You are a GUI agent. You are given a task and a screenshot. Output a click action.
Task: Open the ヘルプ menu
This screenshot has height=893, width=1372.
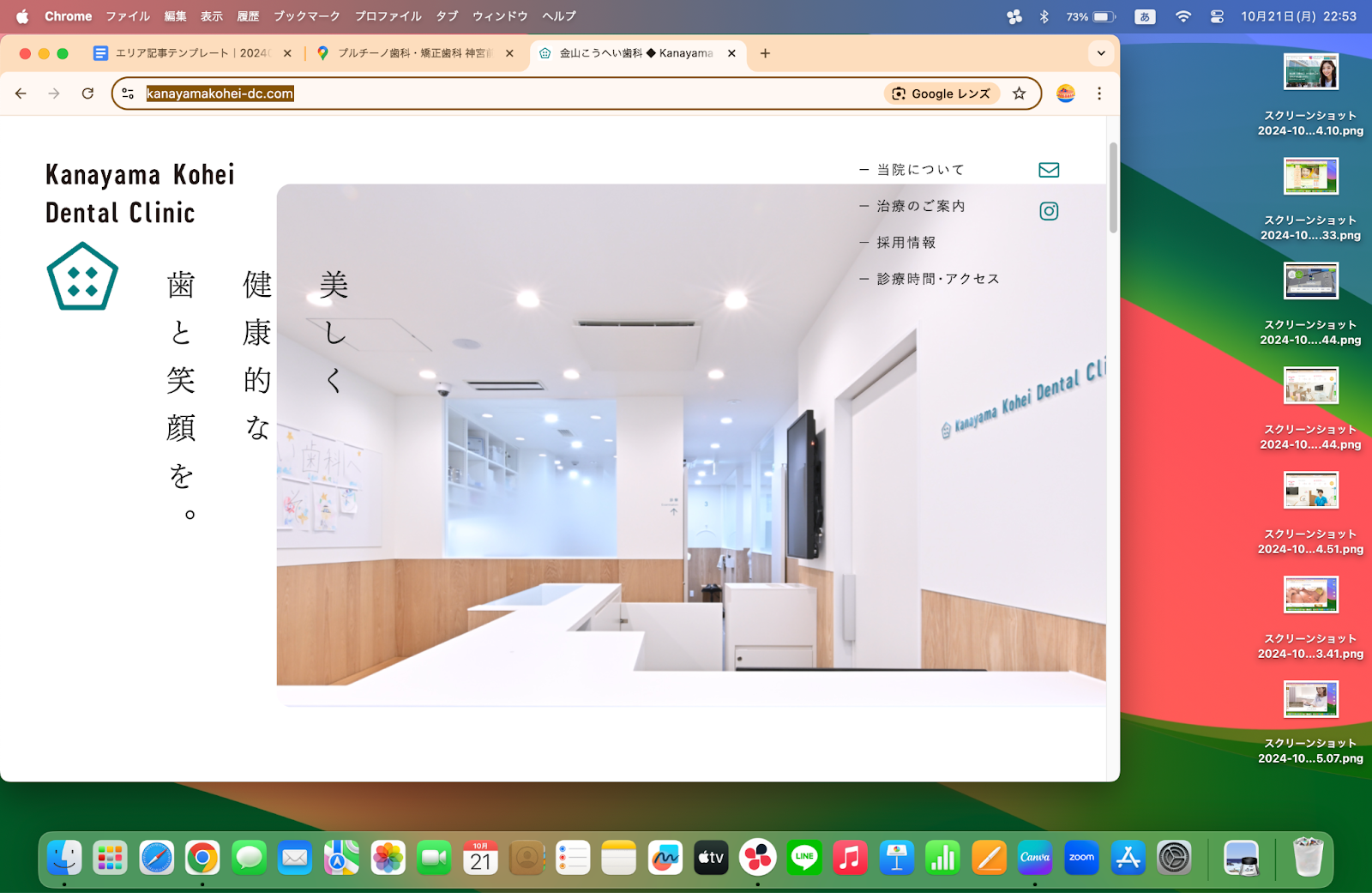[x=559, y=16]
